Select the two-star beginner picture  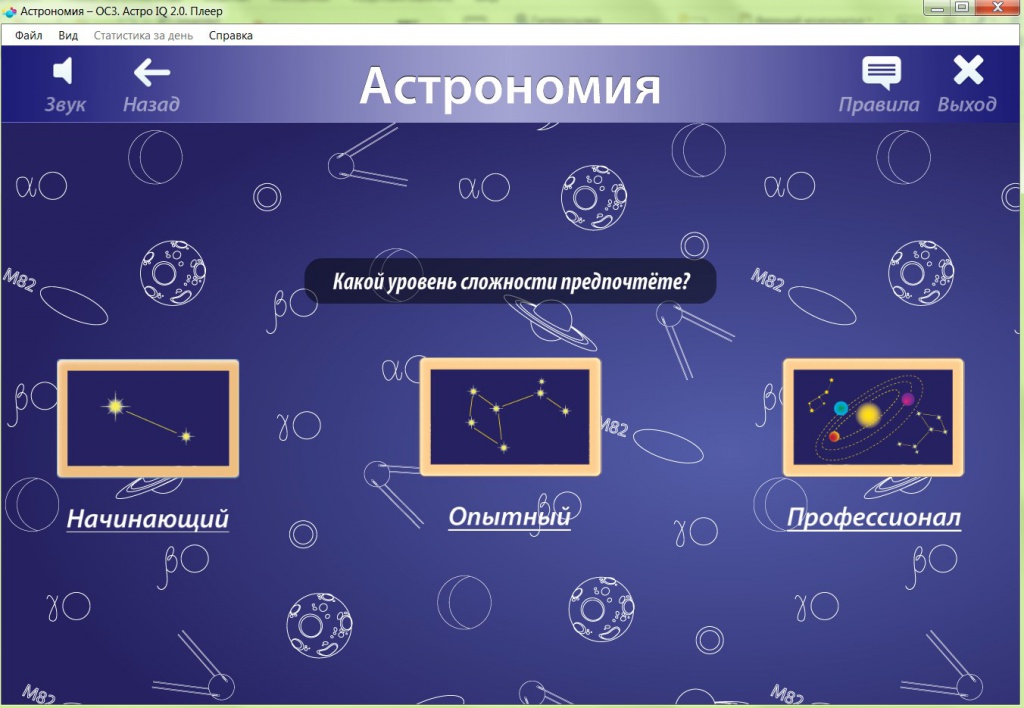(x=148, y=418)
